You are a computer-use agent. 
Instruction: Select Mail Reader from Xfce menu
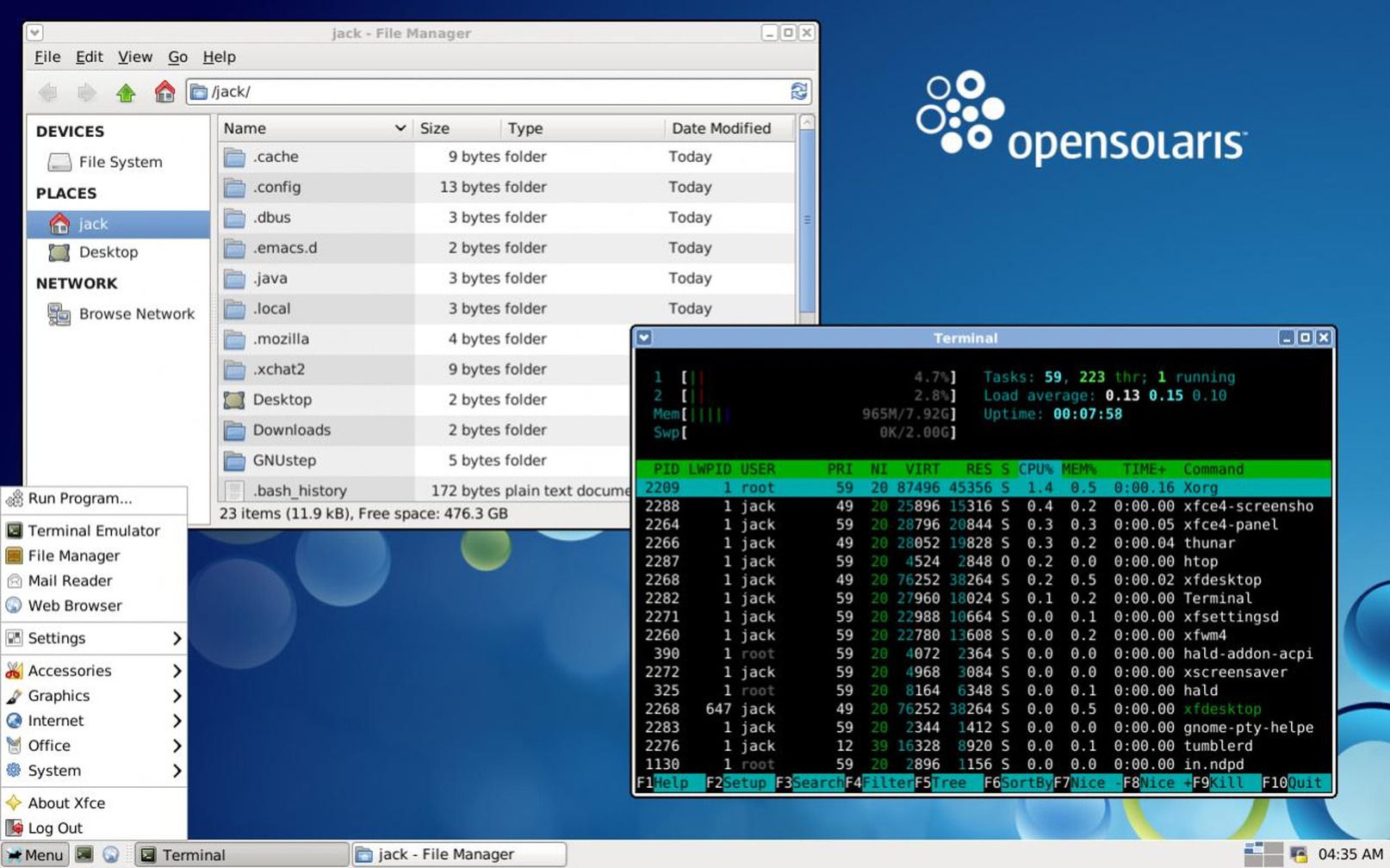94,581
